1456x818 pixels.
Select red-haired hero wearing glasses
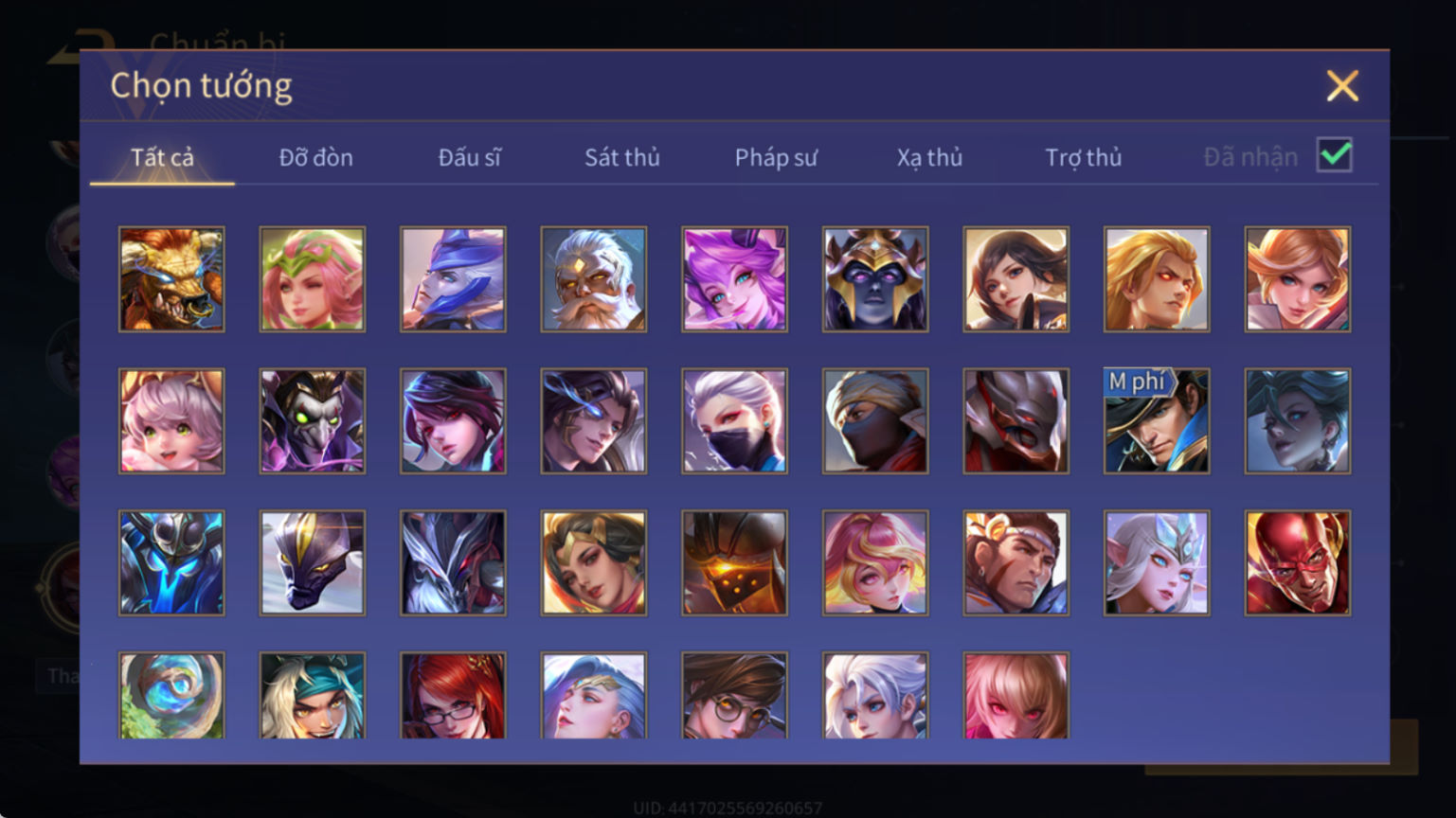coord(453,696)
